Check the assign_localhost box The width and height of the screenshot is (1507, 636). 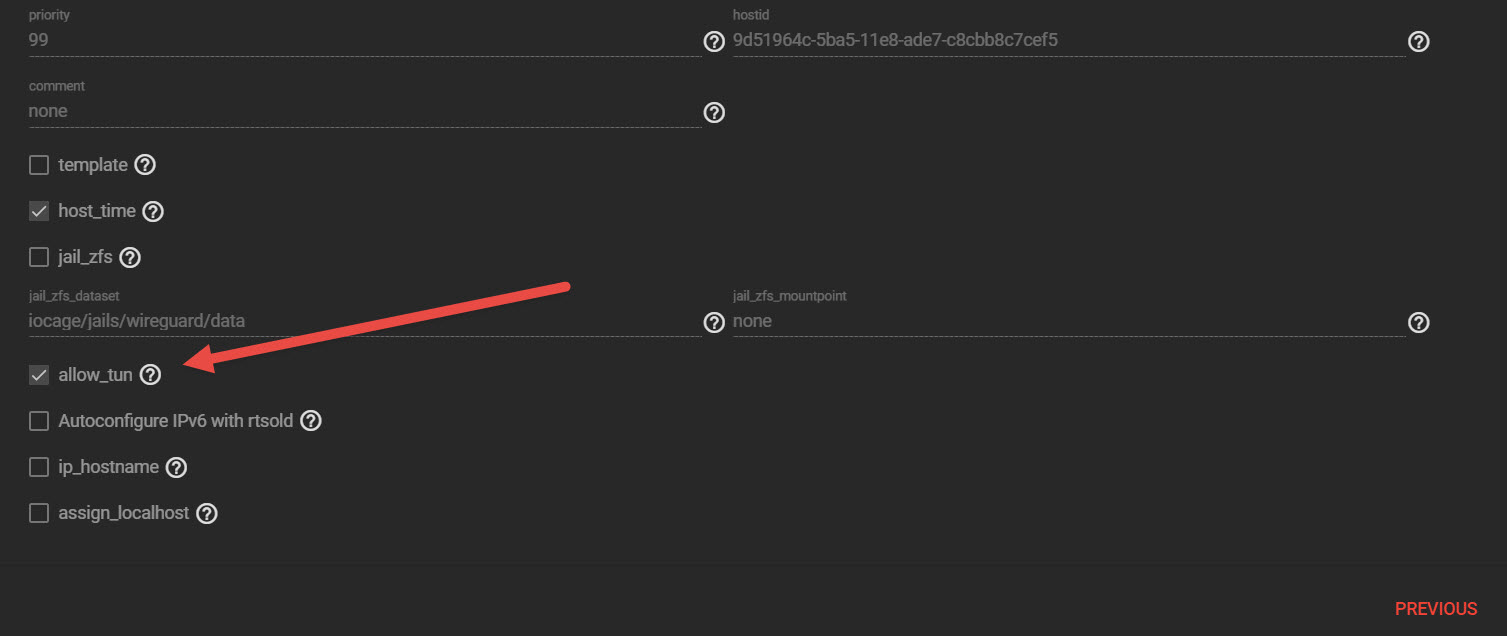tap(39, 514)
